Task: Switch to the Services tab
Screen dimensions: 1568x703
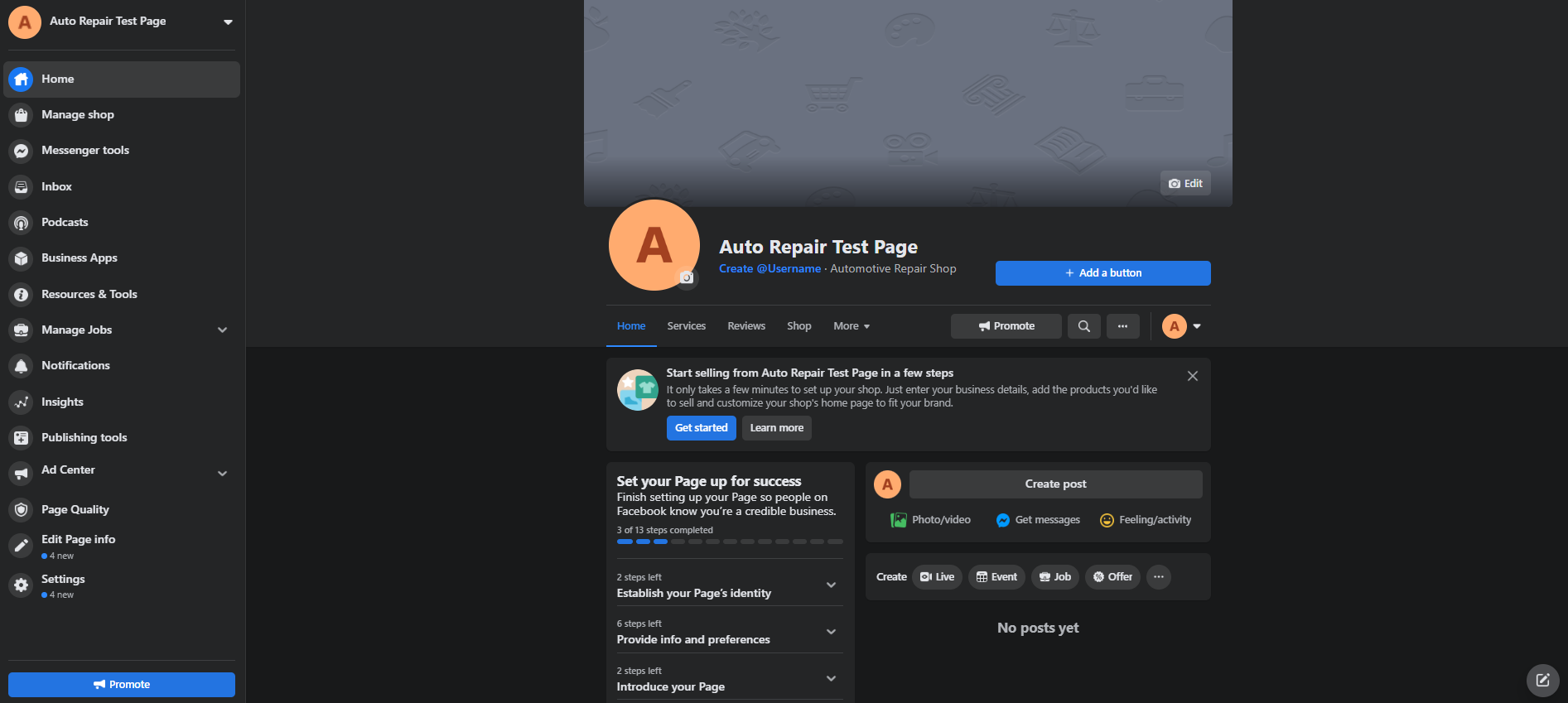Action: (x=687, y=326)
